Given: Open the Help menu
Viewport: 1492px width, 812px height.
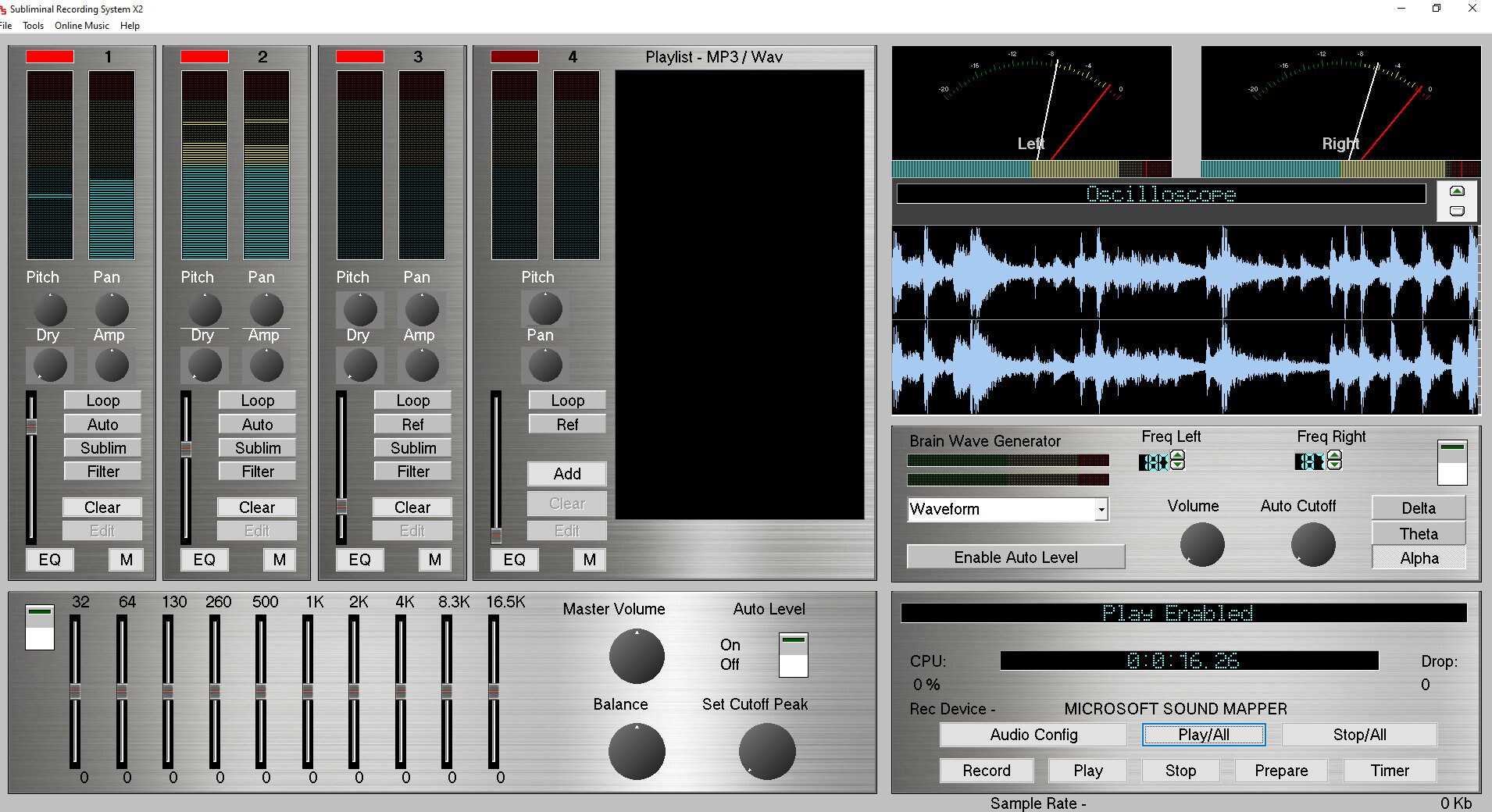Looking at the screenshot, I should (130, 26).
